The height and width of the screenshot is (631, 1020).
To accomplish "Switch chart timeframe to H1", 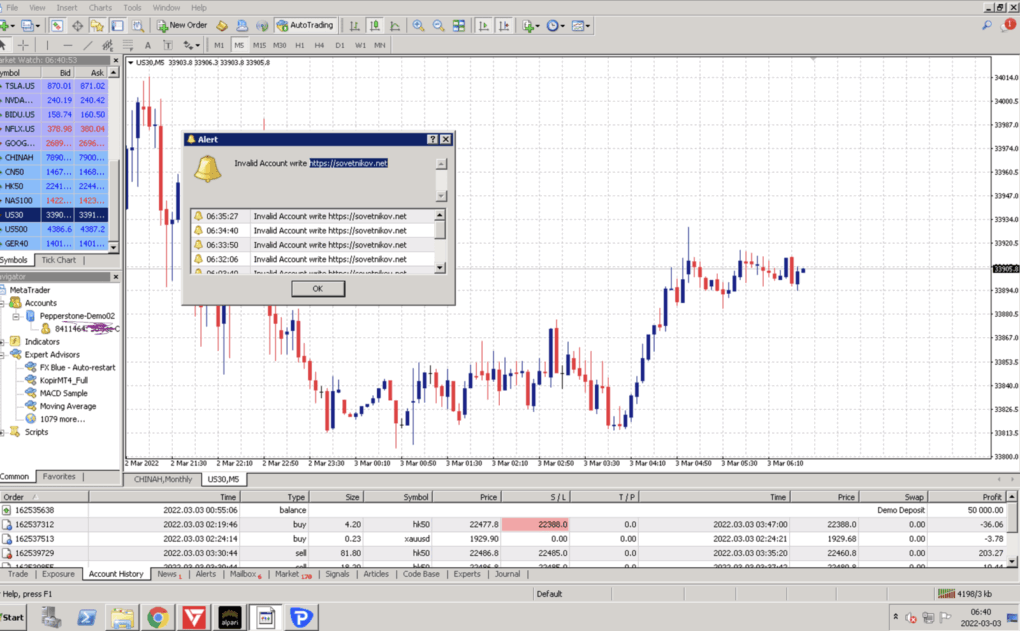I will [299, 45].
